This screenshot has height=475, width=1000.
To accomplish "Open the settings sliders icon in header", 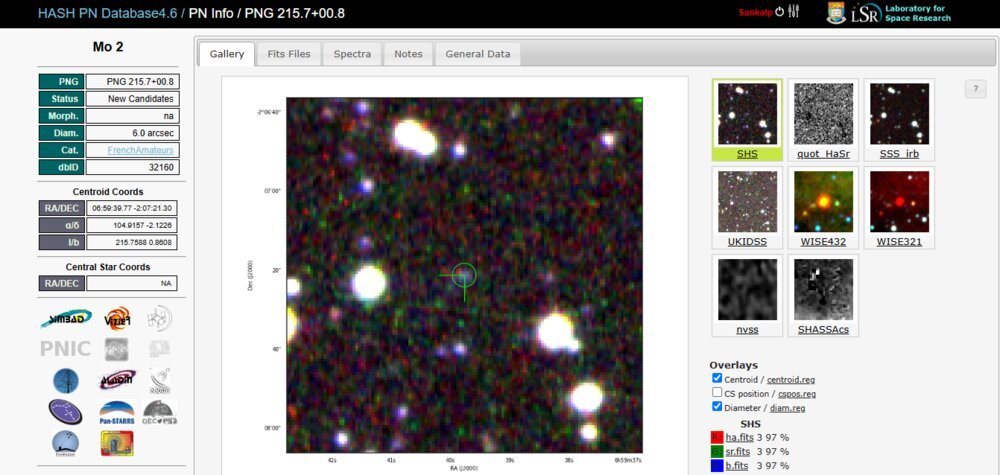I will (x=793, y=11).
